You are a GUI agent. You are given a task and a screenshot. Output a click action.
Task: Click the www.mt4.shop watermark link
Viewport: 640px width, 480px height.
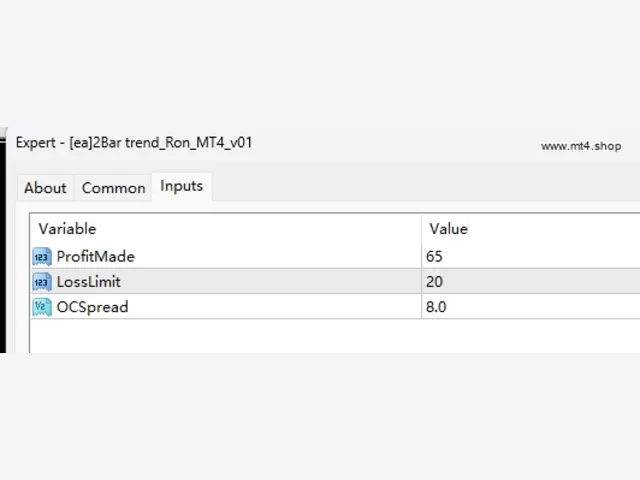(581, 146)
